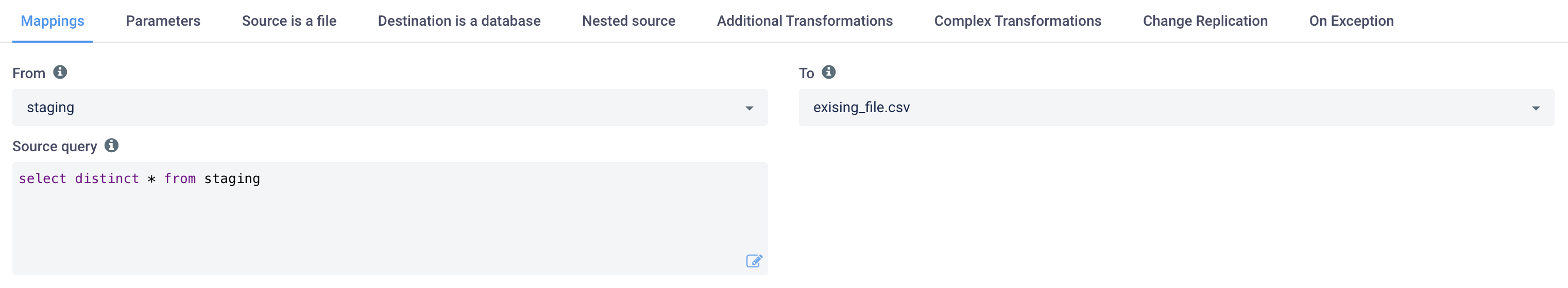
Task: Click the info icon beside To label
Action: (x=828, y=73)
